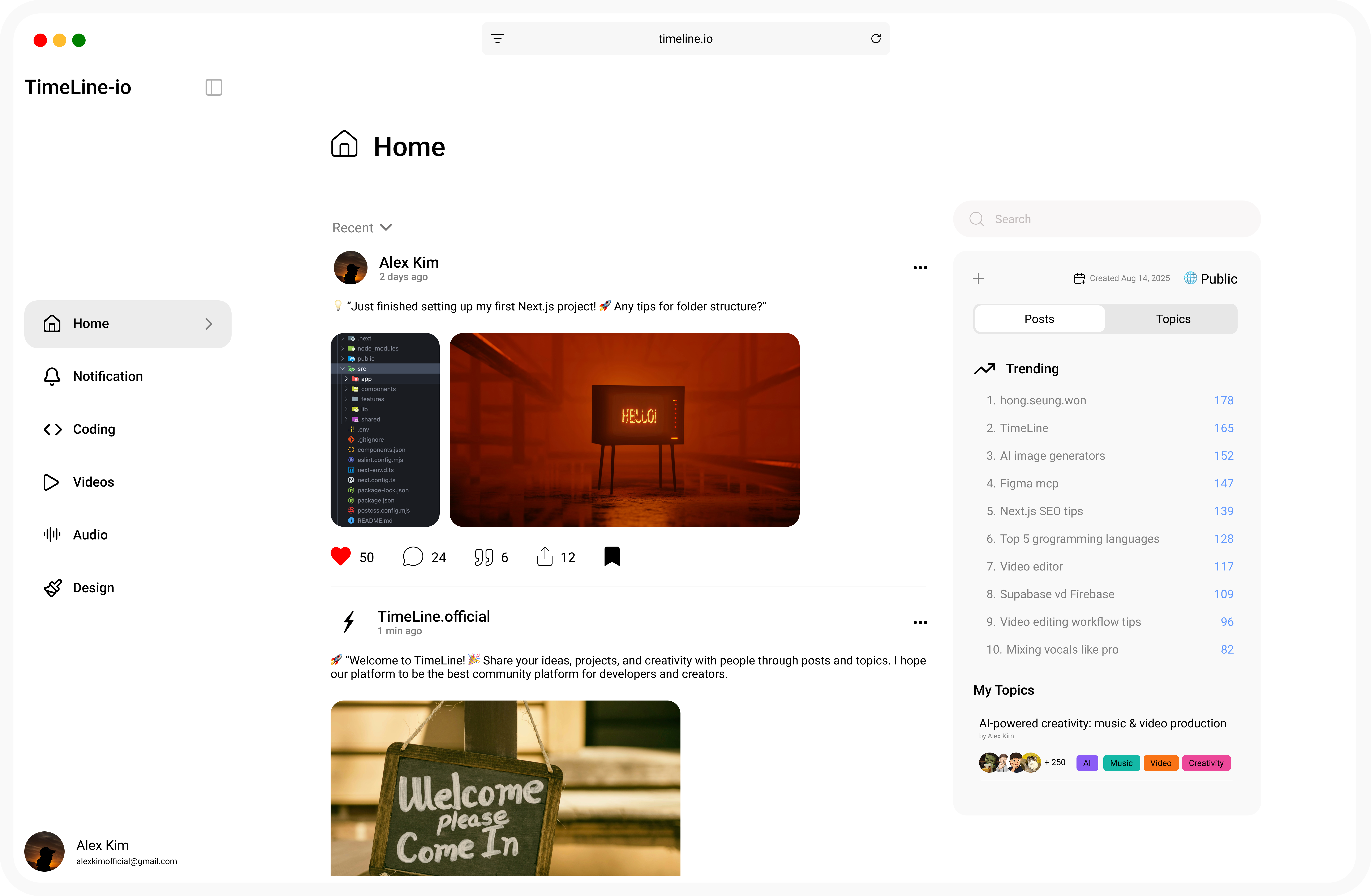The width and height of the screenshot is (1371, 896).
Task: Click the share upload icon
Action: (544, 556)
